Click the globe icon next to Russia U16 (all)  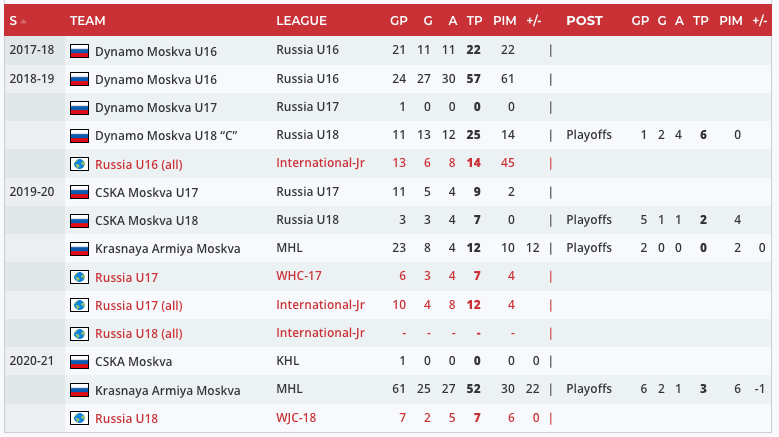[79, 164]
